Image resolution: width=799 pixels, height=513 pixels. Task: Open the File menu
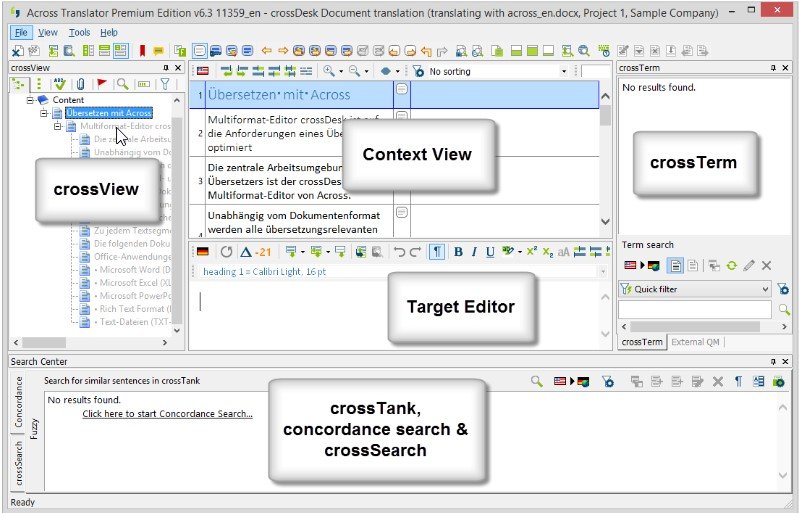pyautogui.click(x=21, y=33)
